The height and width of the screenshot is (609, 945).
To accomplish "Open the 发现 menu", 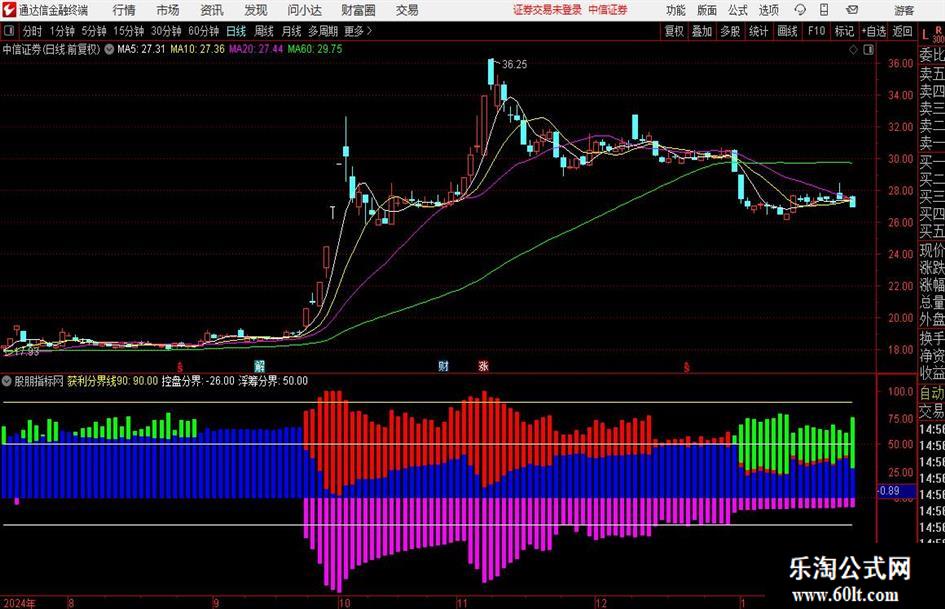I will [256, 10].
